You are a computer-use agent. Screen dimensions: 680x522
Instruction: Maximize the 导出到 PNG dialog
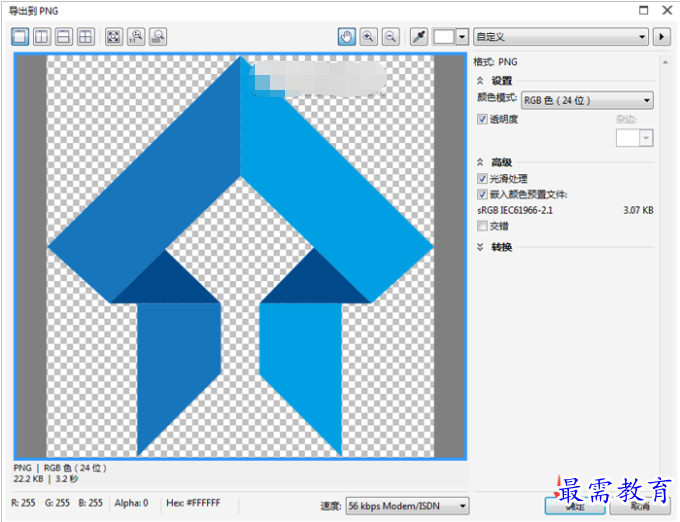pyautogui.click(x=644, y=10)
